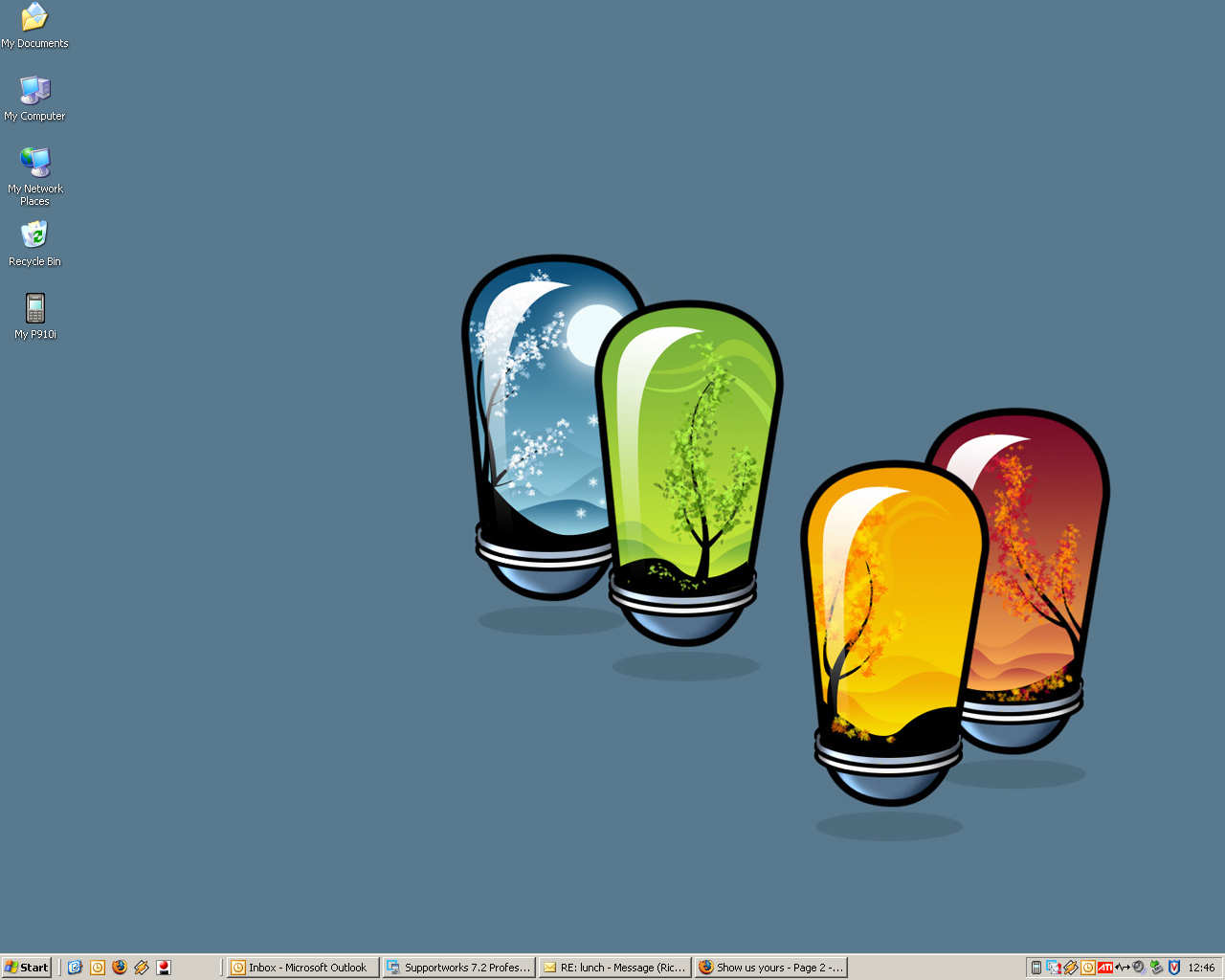Click the mobile phone icon in system tray
Screen dimensions: 1225x980
point(1036,968)
